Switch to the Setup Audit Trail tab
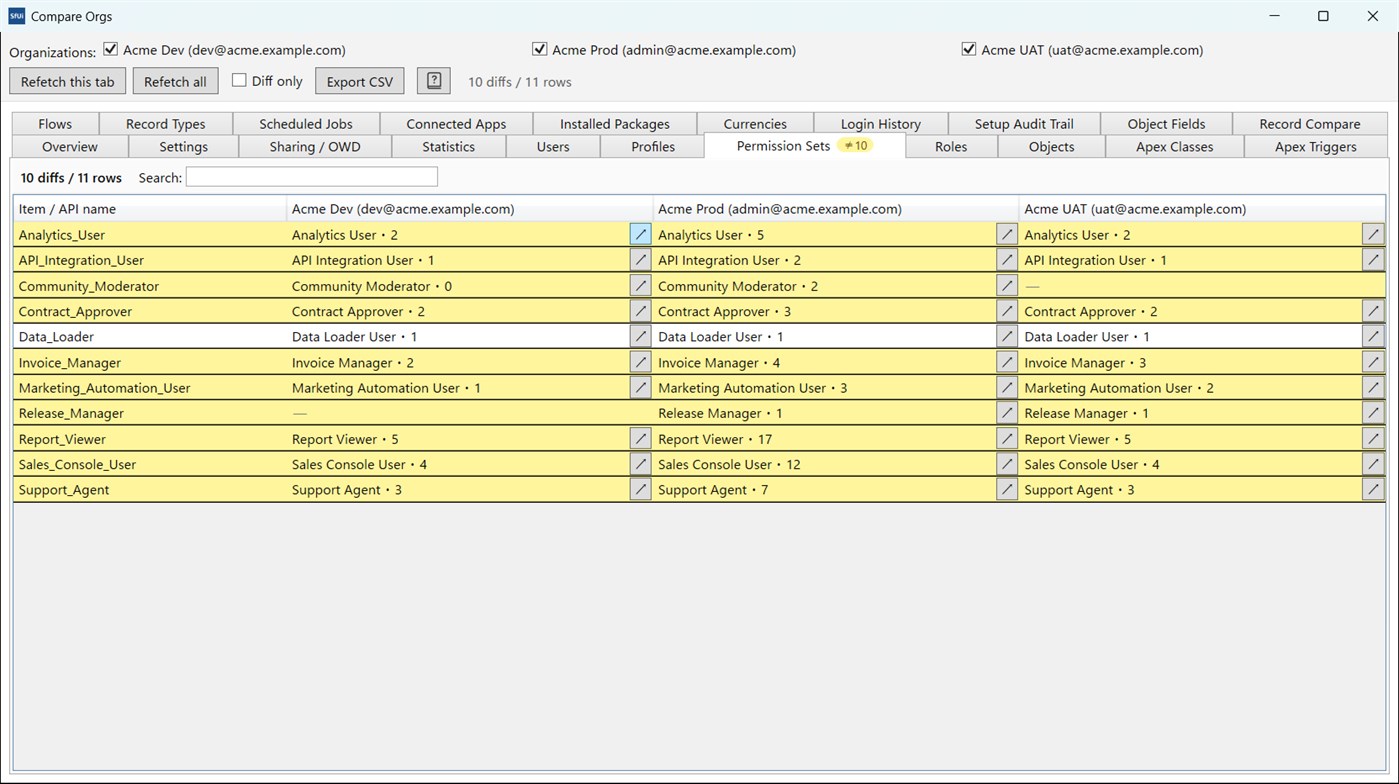This screenshot has height=784, width=1399. click(1024, 124)
